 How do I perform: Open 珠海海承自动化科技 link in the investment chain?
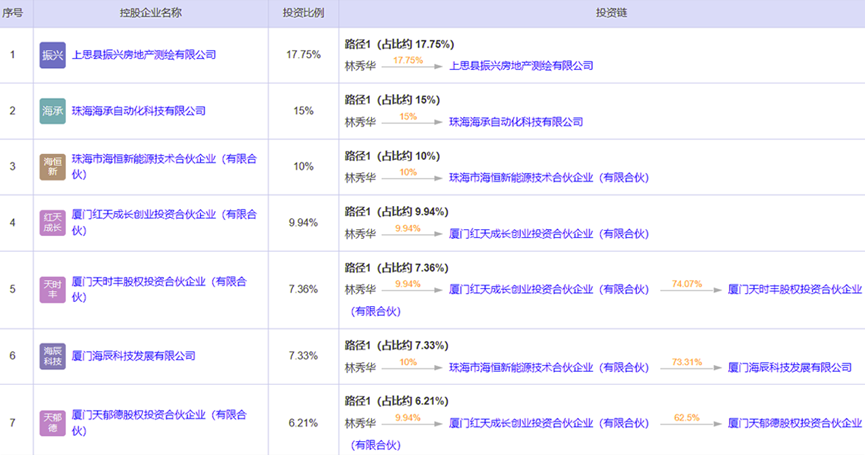(516, 122)
